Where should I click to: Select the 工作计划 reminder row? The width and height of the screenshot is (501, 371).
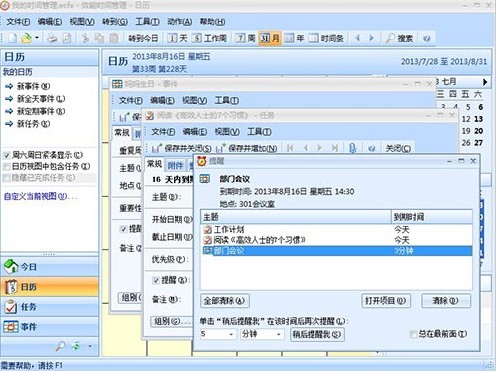pos(337,229)
